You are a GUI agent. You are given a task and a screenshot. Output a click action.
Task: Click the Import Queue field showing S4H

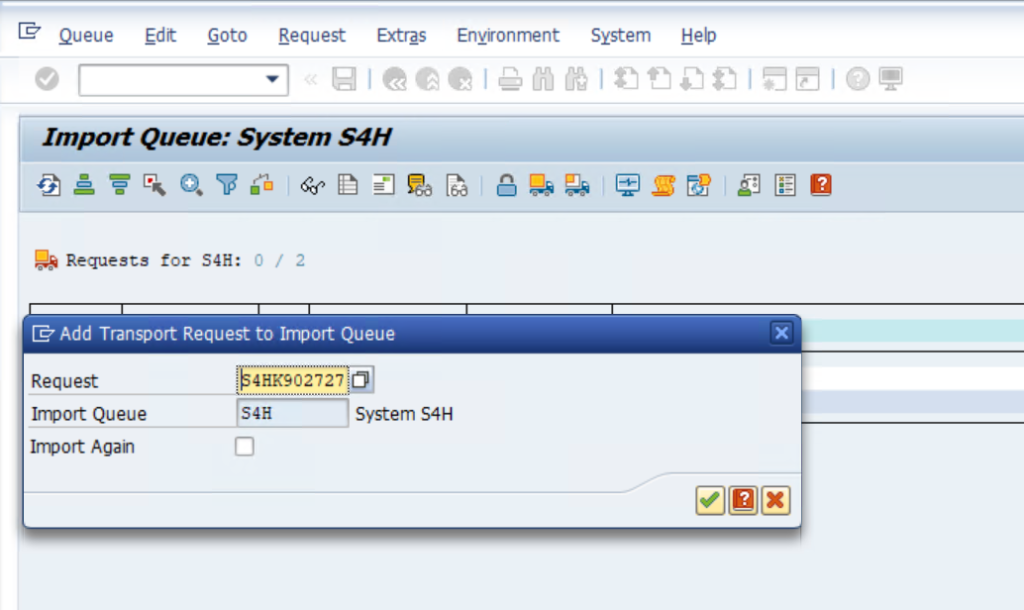point(290,413)
